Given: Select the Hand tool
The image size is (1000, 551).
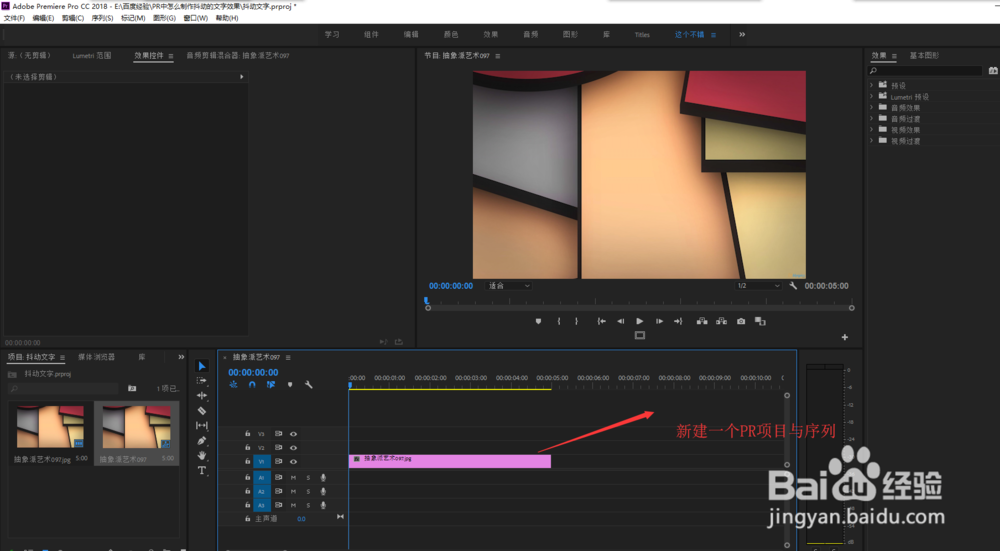Looking at the screenshot, I should point(202,455).
